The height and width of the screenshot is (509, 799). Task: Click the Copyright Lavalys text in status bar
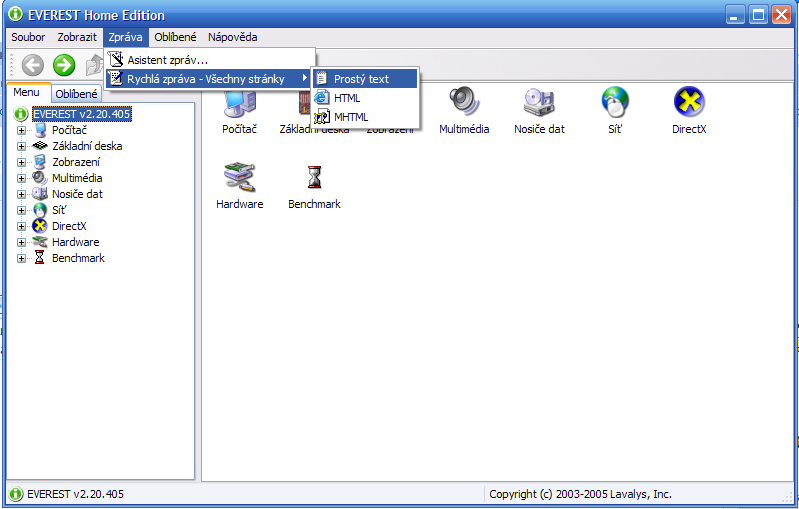(580, 494)
